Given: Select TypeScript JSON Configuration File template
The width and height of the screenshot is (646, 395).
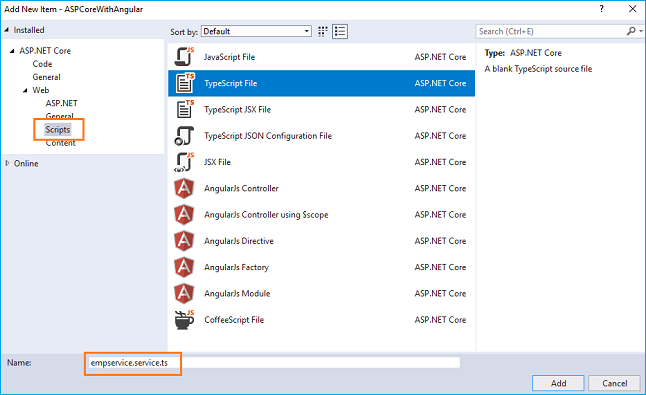Looking at the screenshot, I should 321,136.
